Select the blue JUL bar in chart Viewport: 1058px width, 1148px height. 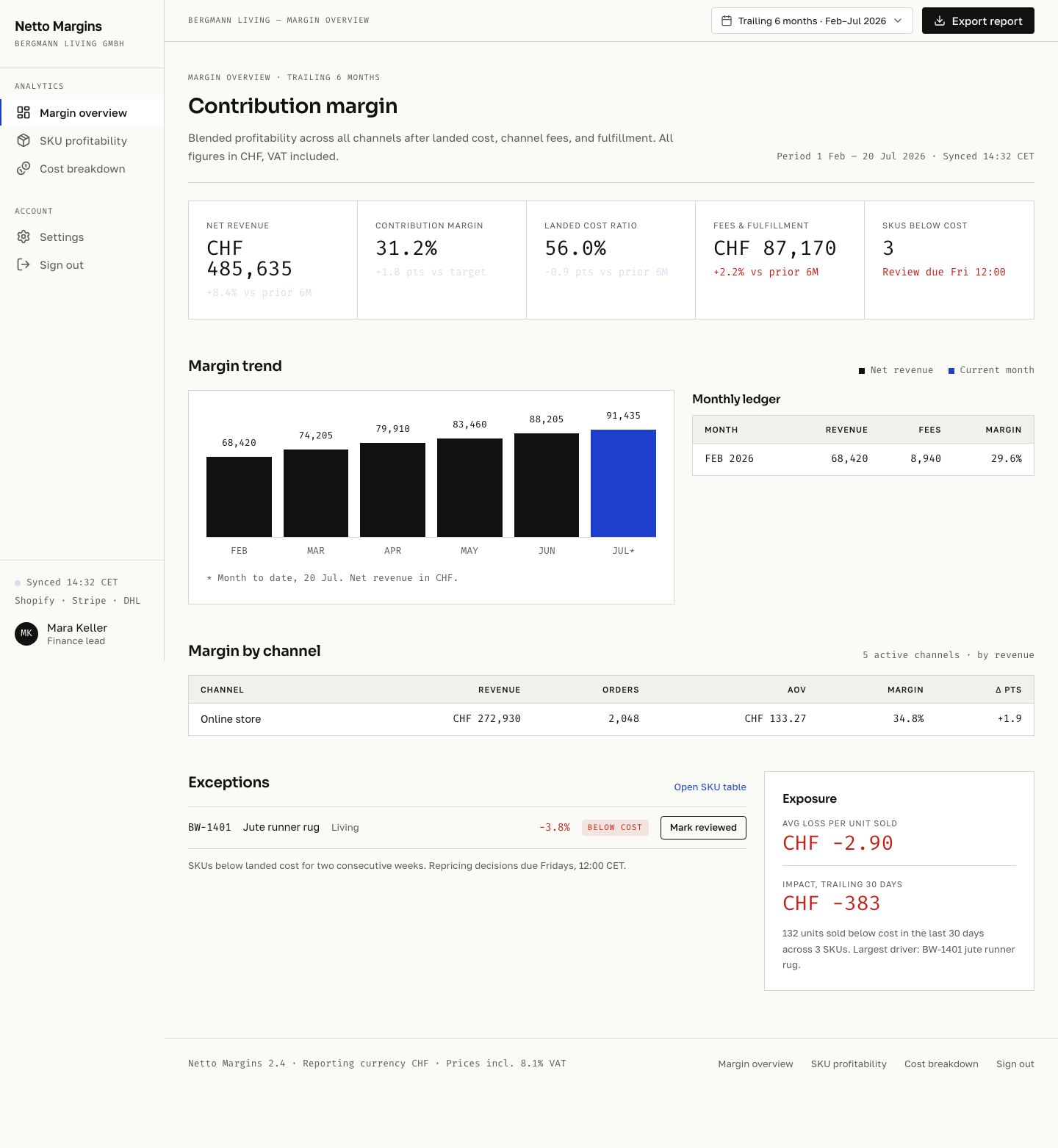[x=623, y=483]
